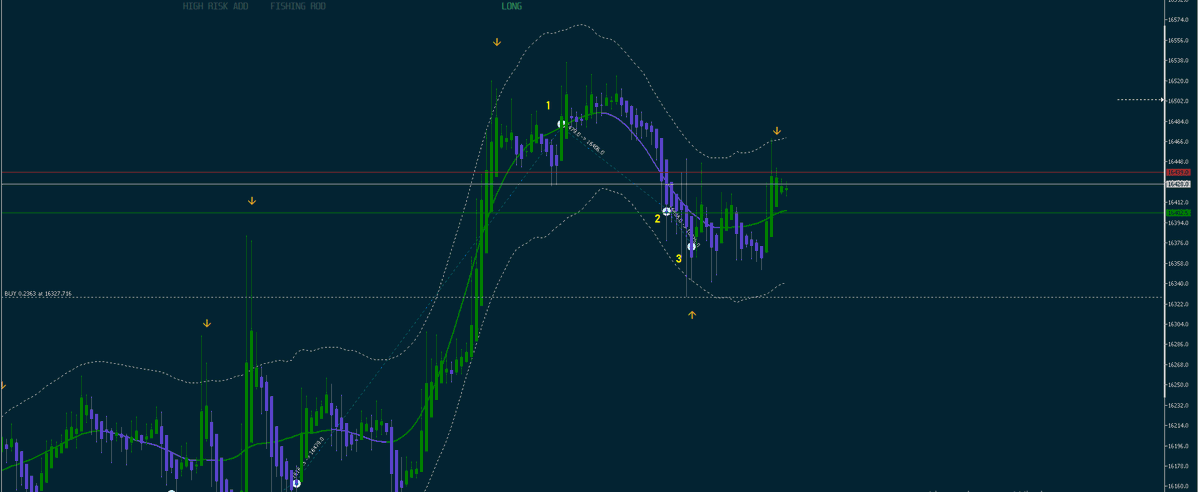This screenshot has width=1200, height=492.
Task: Click the 16502.0 price axis value
Action: coord(1177,101)
